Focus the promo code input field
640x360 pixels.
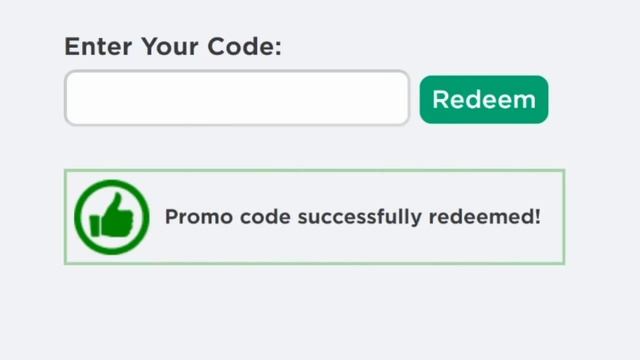[x=237, y=98]
